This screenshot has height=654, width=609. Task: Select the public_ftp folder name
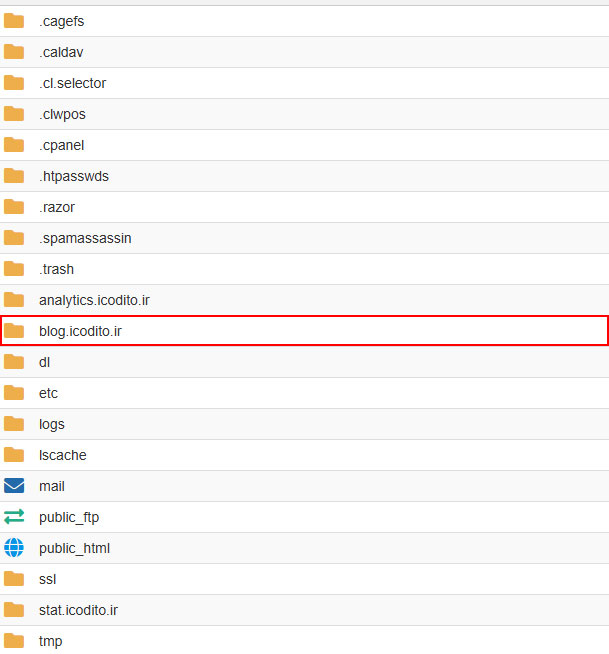[x=69, y=517]
